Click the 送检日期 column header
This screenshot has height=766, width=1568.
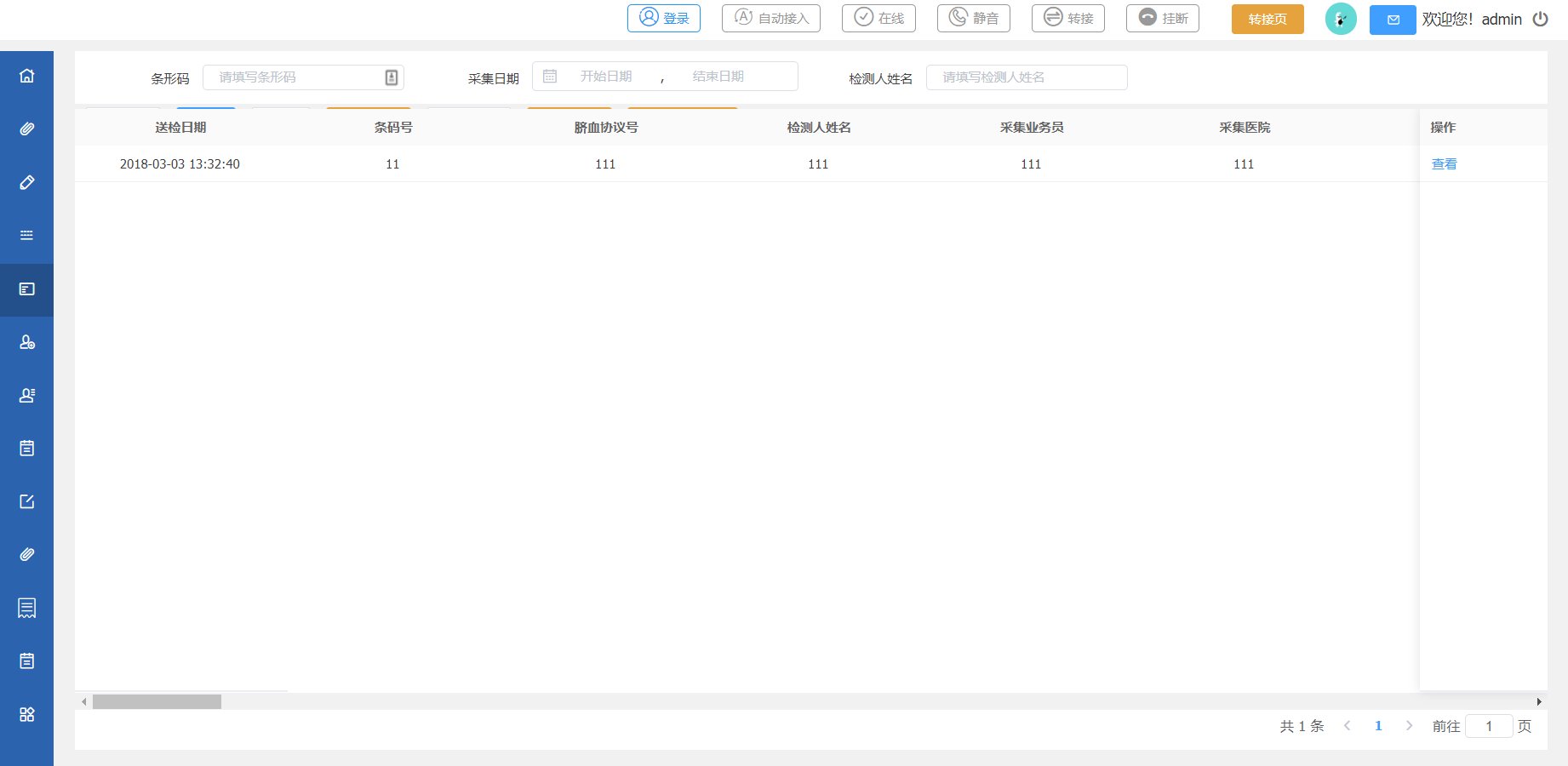click(180, 128)
